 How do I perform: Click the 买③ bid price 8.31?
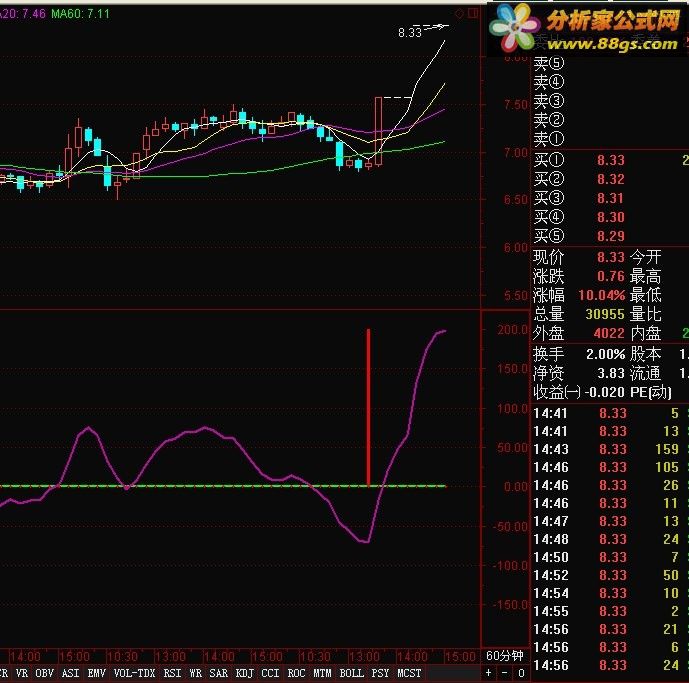click(611, 198)
